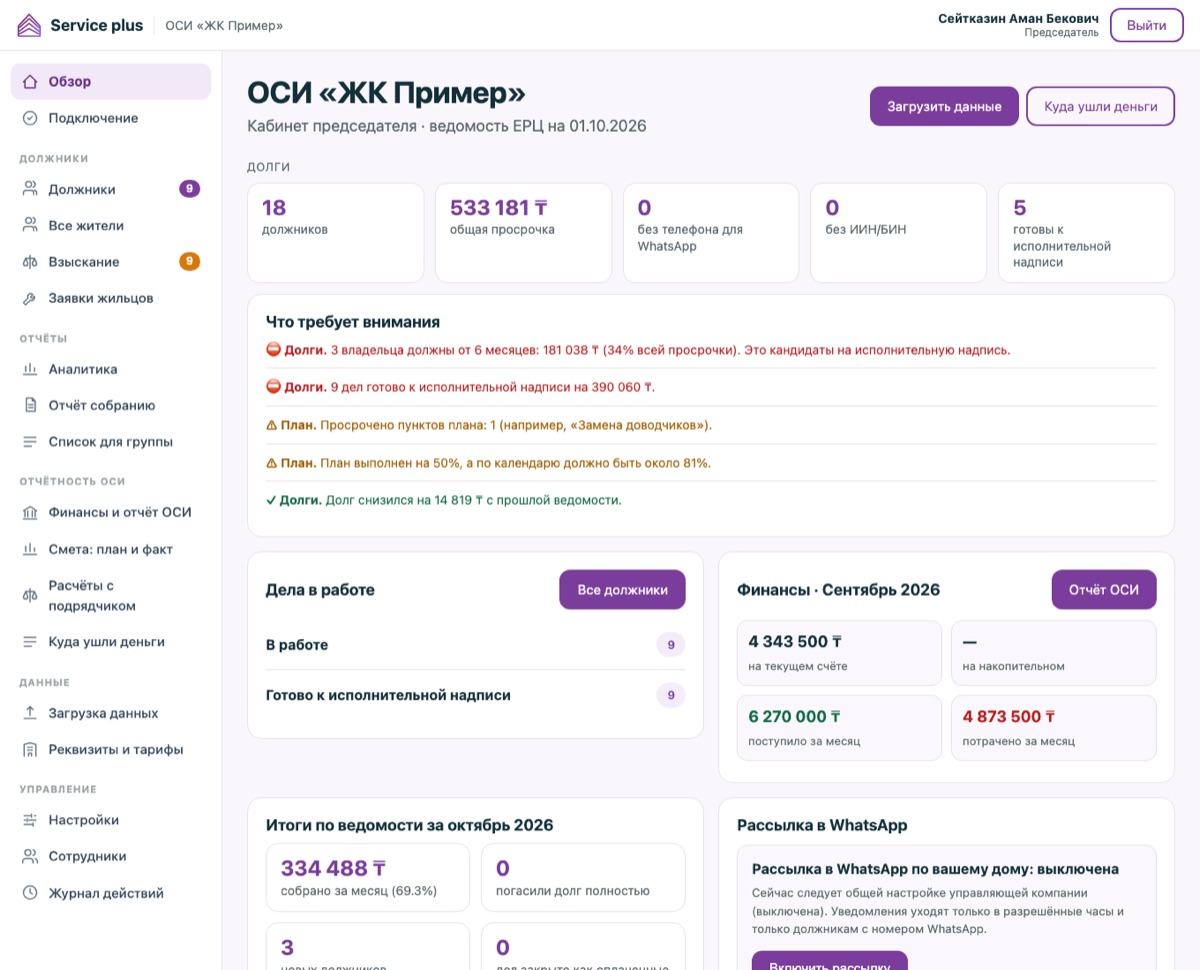
Task: Open the 533 181 ₸ общая просрочка card
Action: [x=523, y=233]
